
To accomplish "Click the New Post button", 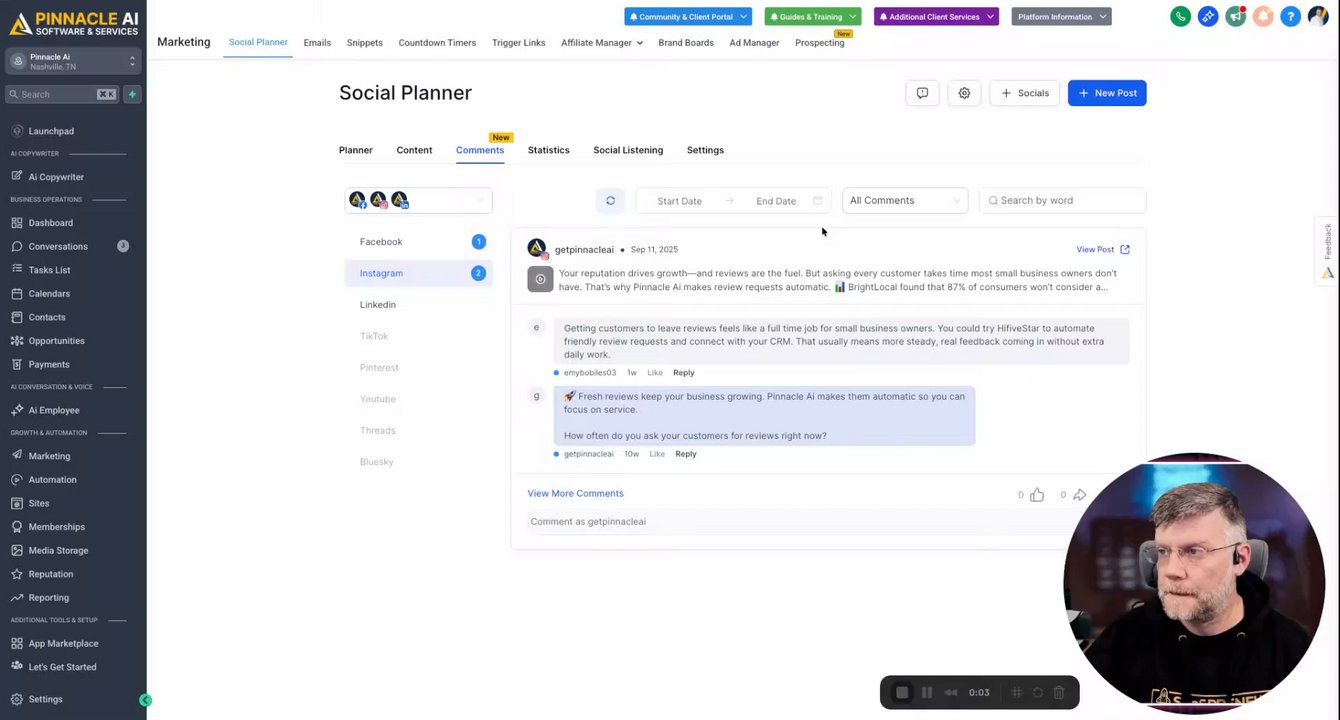I will coord(1107,93).
